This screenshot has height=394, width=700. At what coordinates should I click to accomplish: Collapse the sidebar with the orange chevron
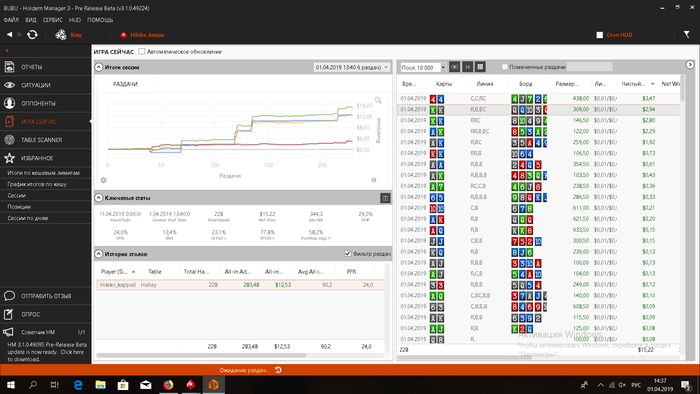coord(7,50)
